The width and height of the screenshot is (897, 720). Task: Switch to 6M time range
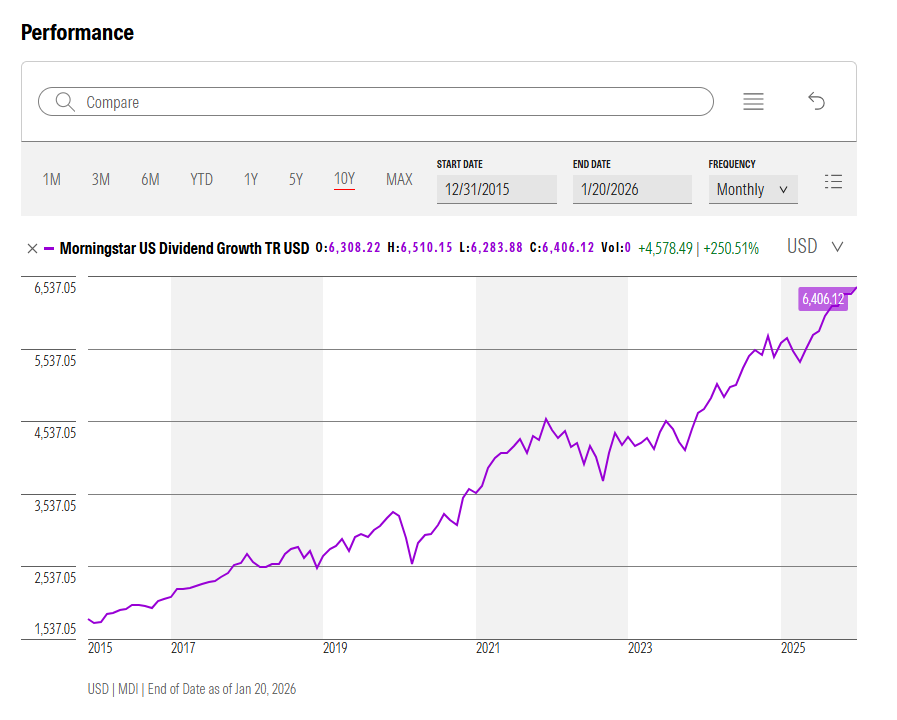(x=150, y=180)
